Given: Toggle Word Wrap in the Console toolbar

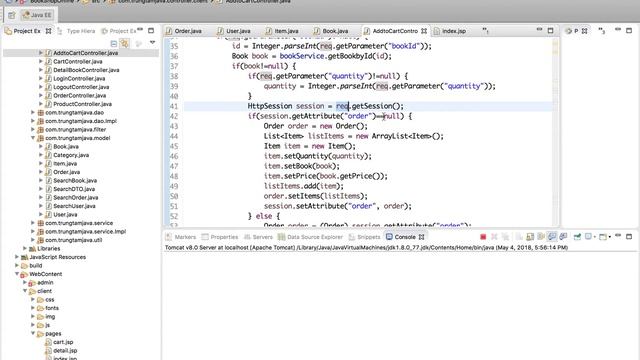Looking at the screenshot, I should tap(541, 237).
